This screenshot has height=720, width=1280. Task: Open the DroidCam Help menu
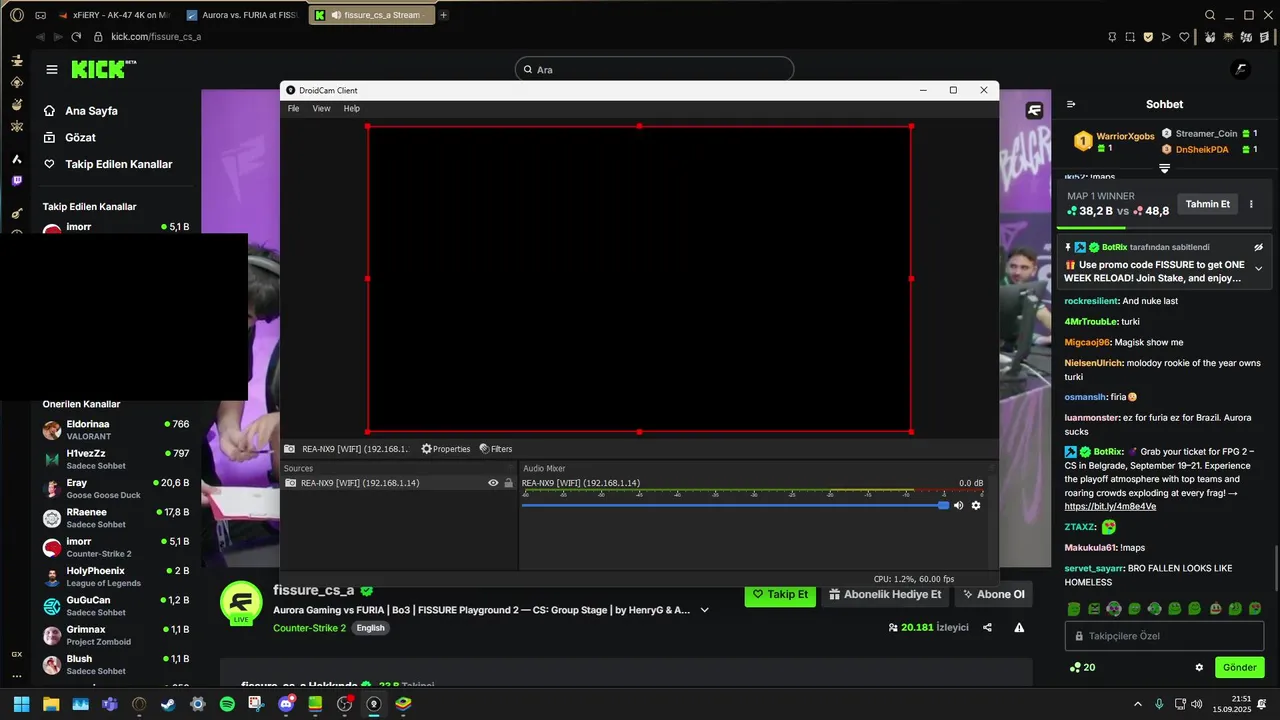coord(352,108)
